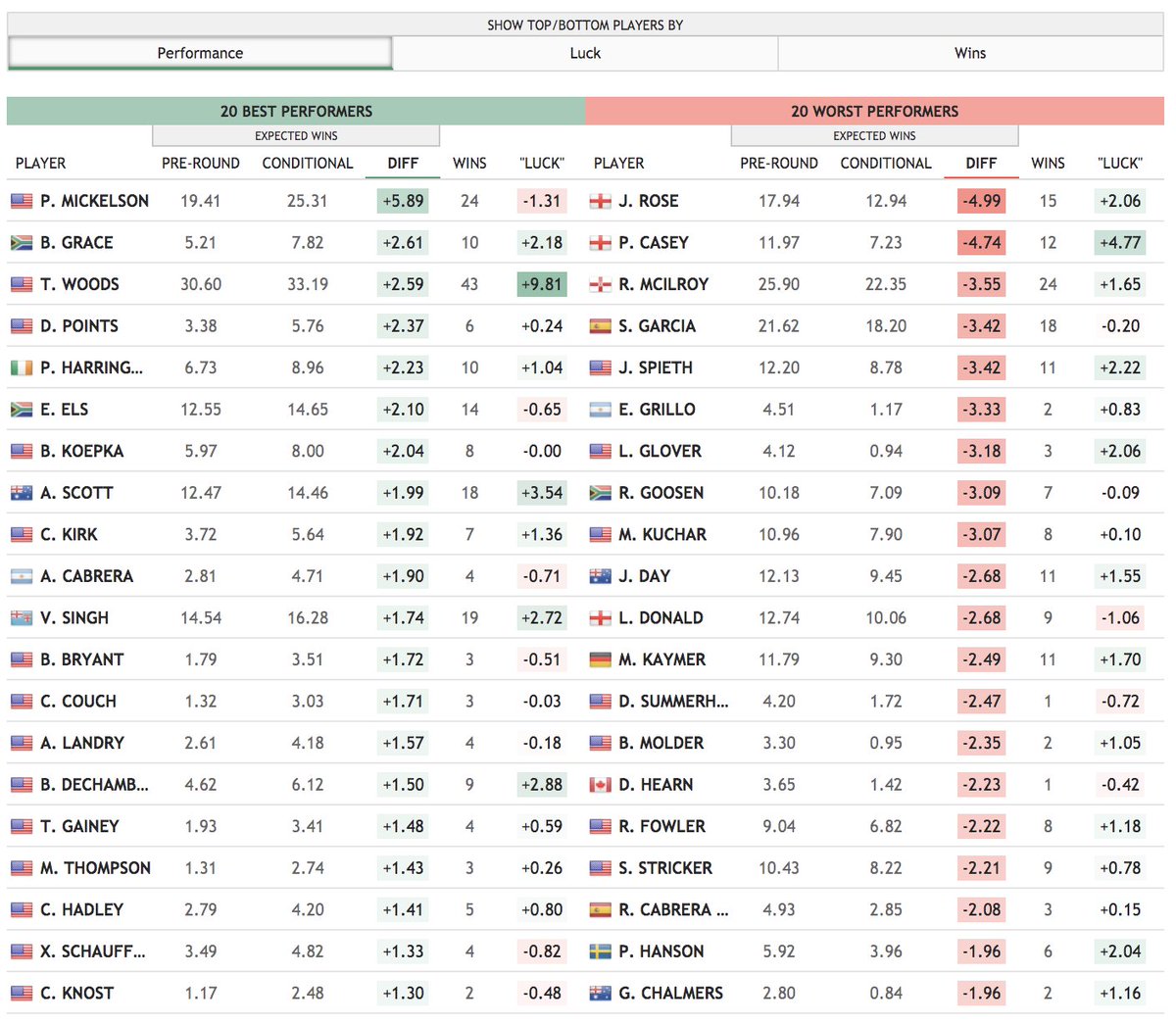Click the Fijian flag beside V. Singh
Screen dimensions: 1176x1024
[x=24, y=617]
